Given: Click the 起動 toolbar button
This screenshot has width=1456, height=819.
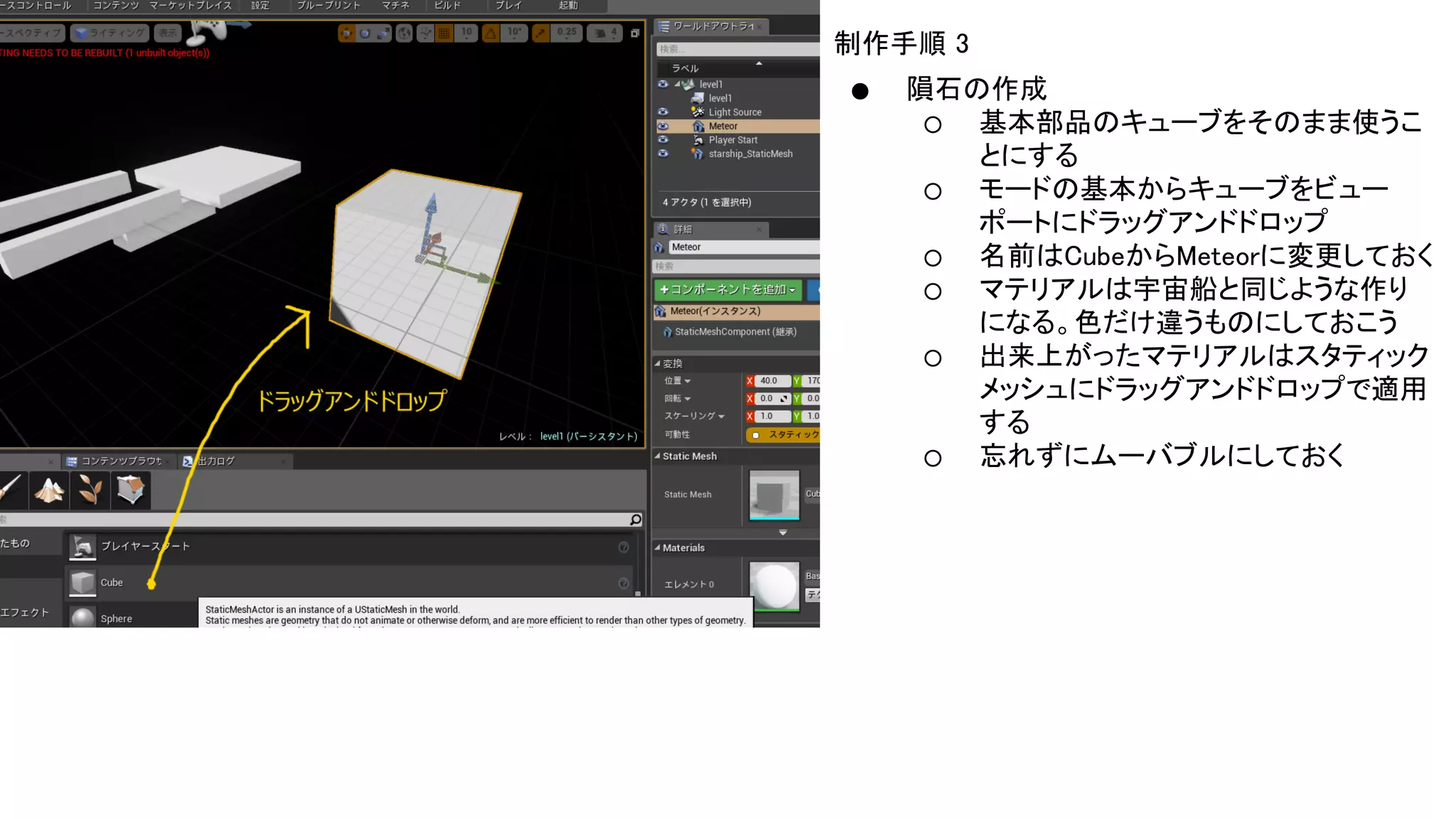Looking at the screenshot, I should click(568, 6).
